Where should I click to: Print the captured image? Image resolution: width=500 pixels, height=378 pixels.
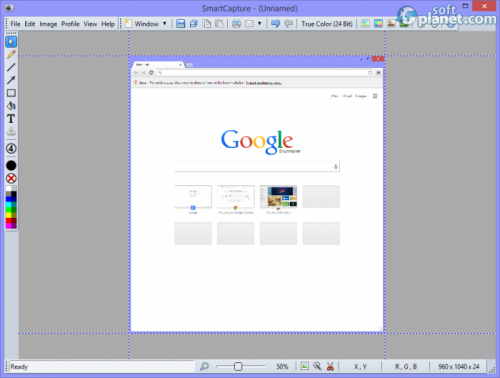tap(236, 24)
